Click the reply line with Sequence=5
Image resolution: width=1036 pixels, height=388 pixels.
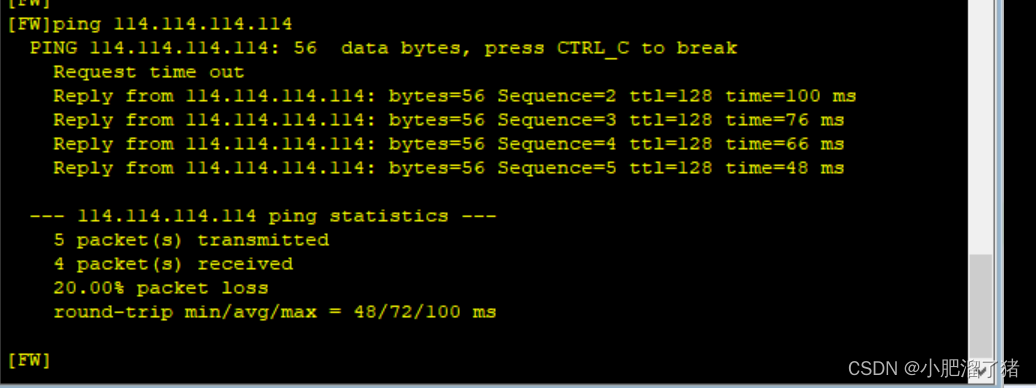point(449,168)
